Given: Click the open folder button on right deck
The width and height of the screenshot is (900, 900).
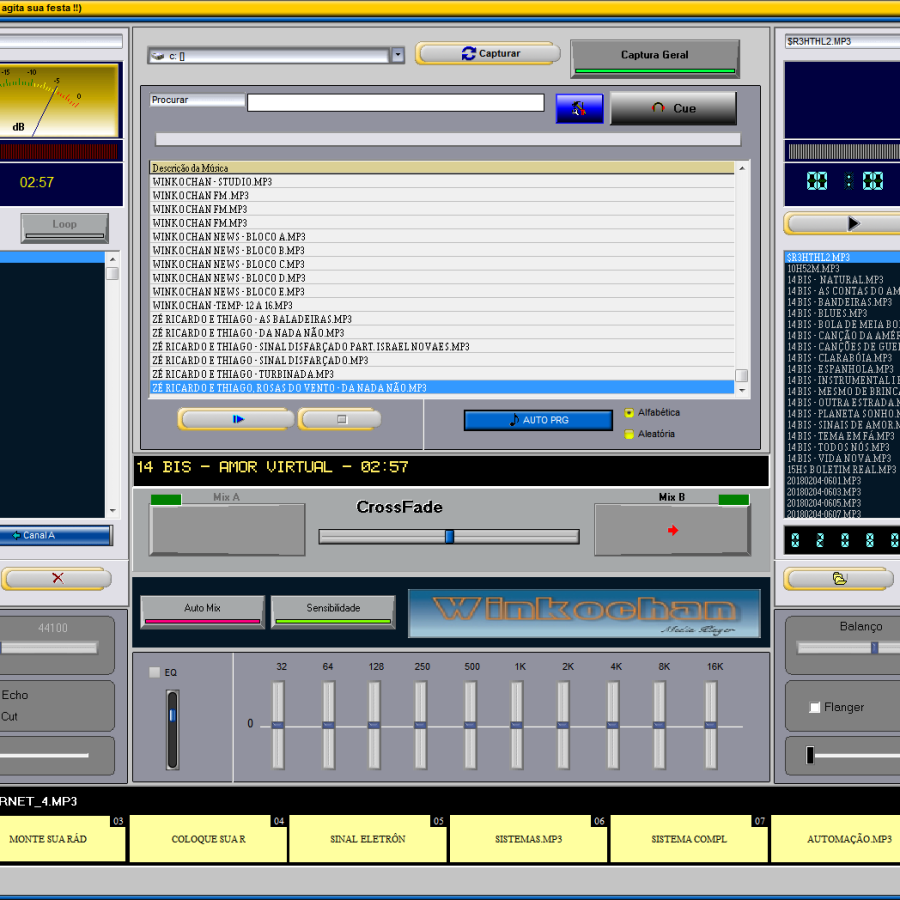Looking at the screenshot, I should point(840,579).
